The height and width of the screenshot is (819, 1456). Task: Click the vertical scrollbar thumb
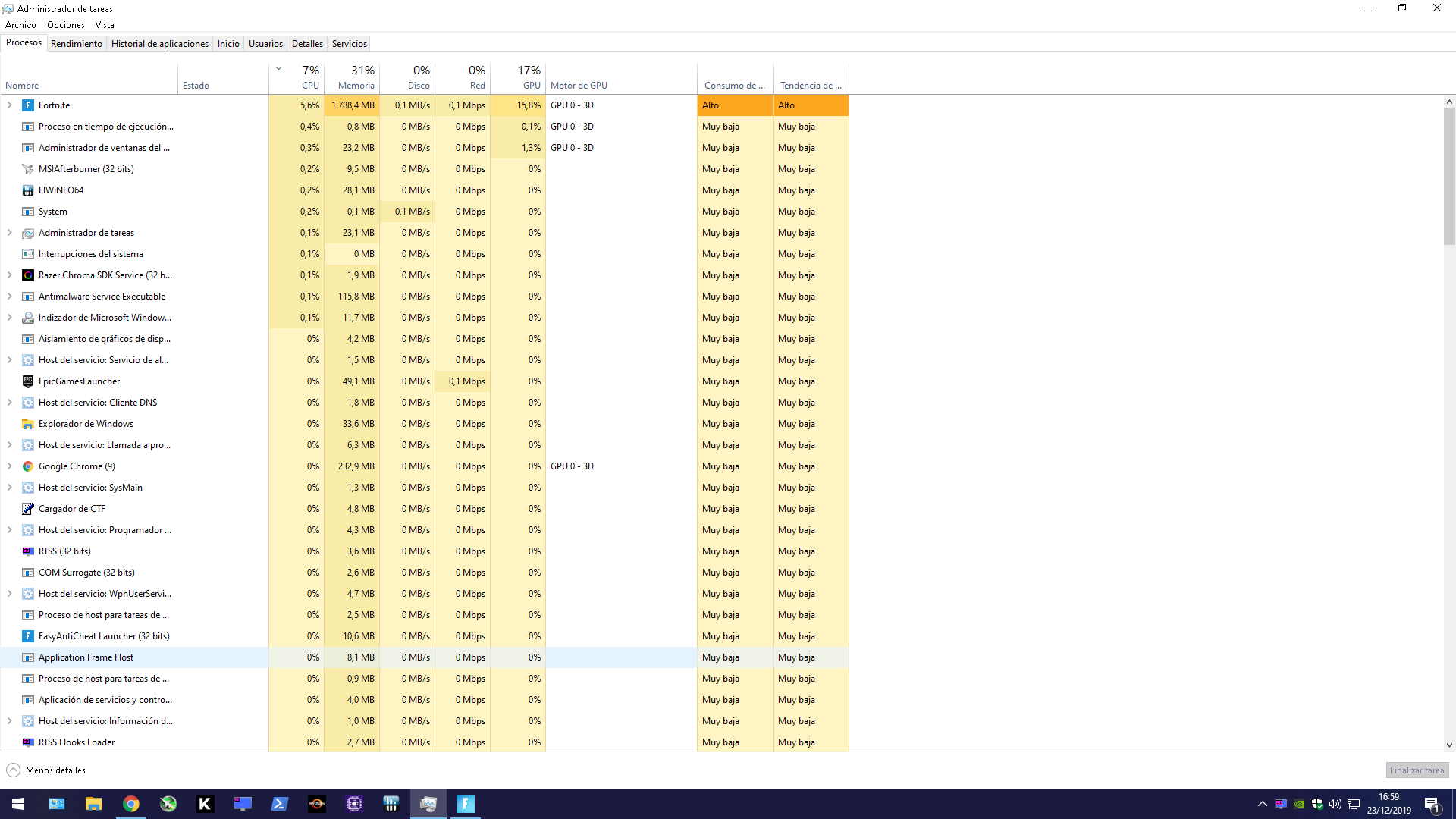[1449, 176]
